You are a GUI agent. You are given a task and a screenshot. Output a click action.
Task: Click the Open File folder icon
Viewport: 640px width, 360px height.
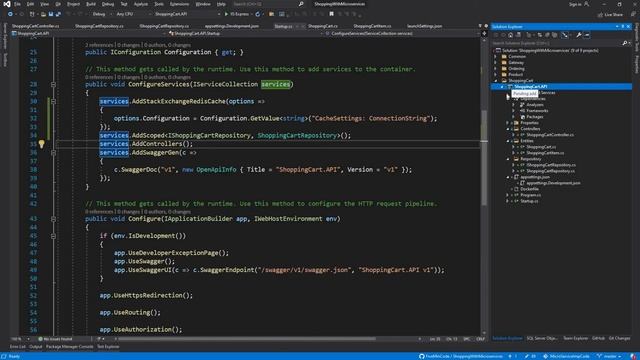click(43, 14)
